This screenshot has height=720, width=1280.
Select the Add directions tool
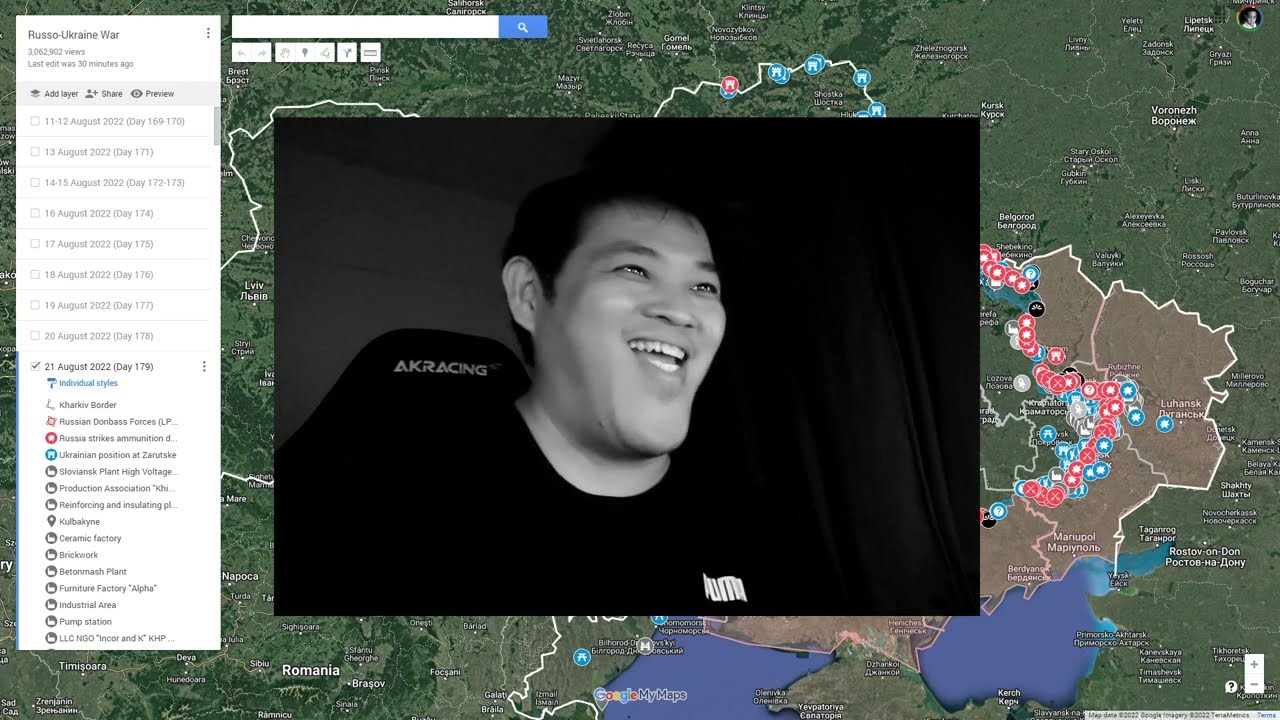click(347, 53)
